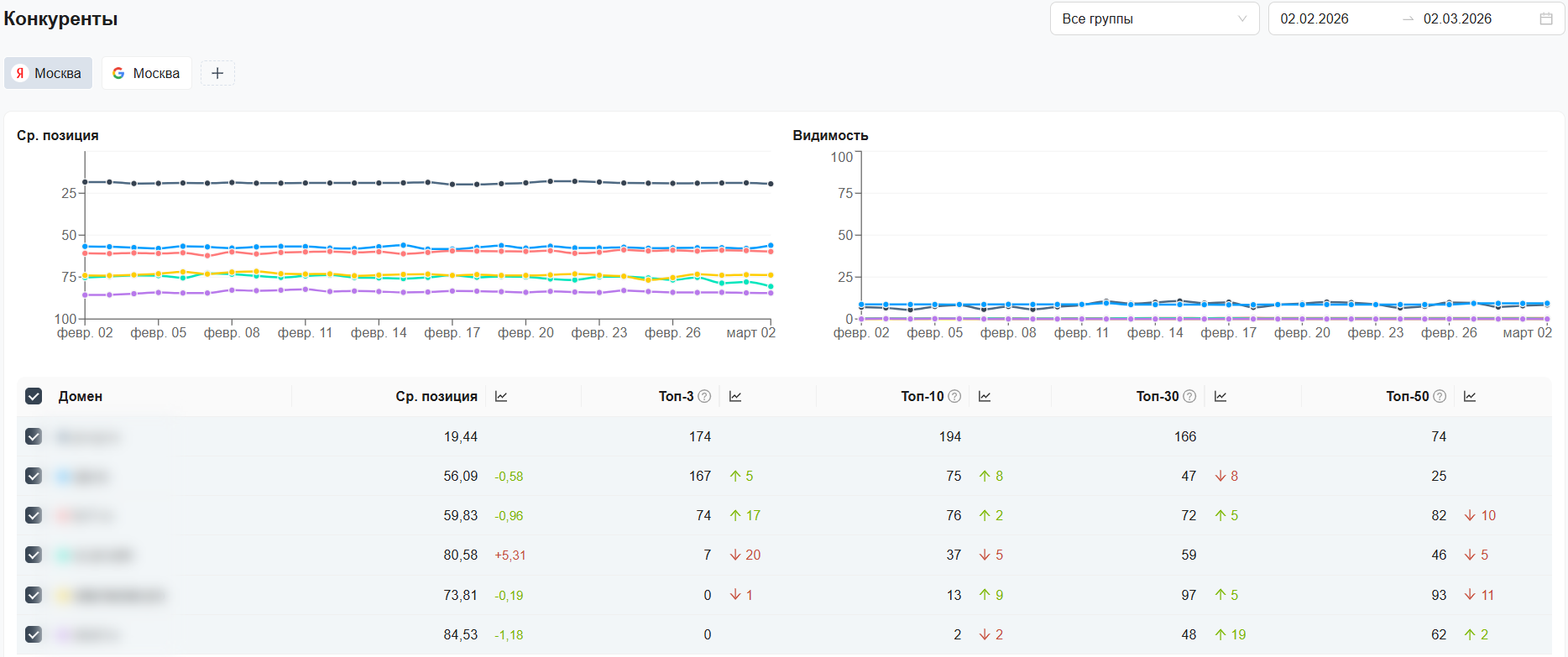Click the март 02 point on dark top line
Viewport: 1568px width, 657px height.
click(x=771, y=184)
